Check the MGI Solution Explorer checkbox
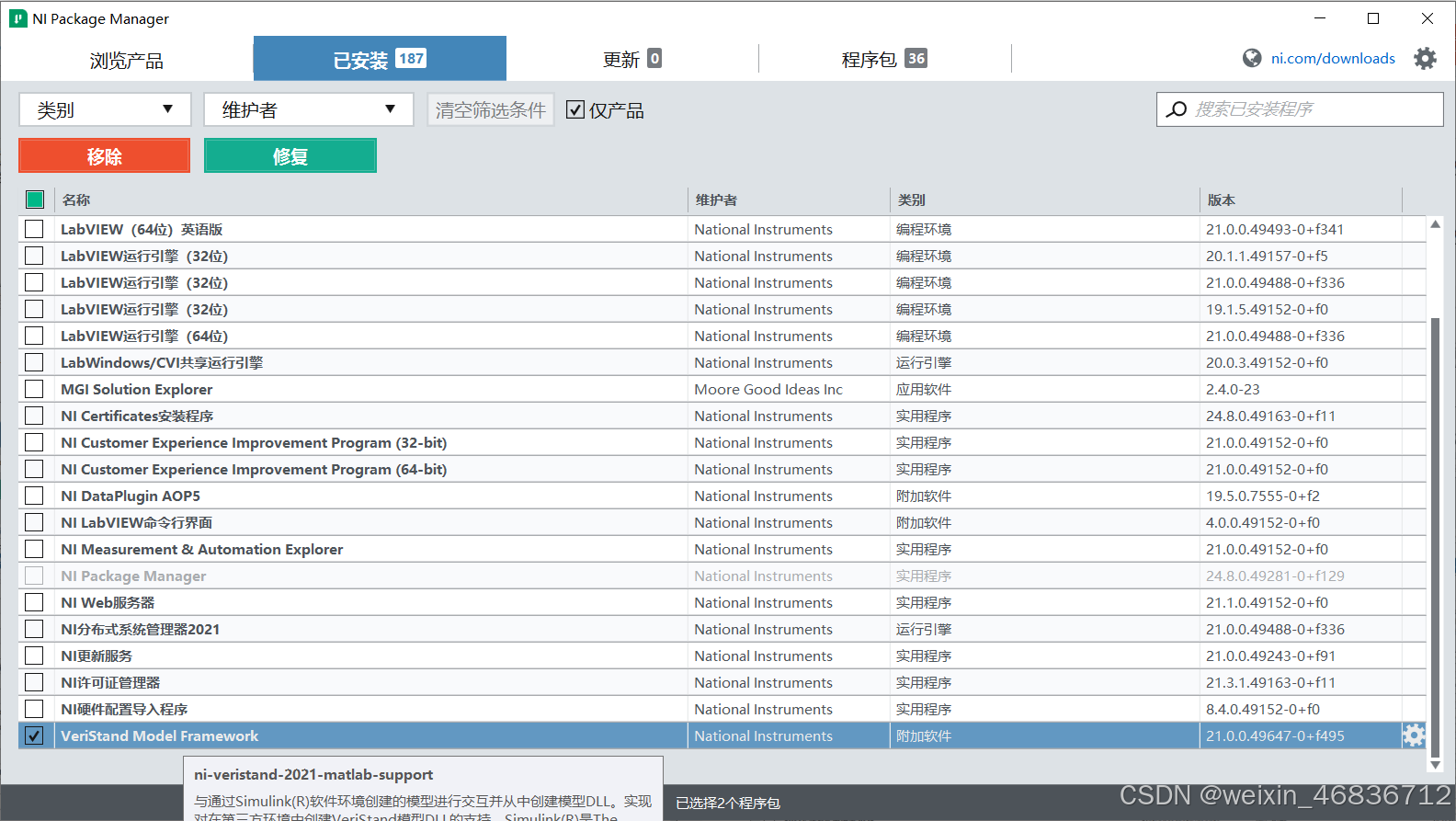The image size is (1456, 821). (x=34, y=389)
